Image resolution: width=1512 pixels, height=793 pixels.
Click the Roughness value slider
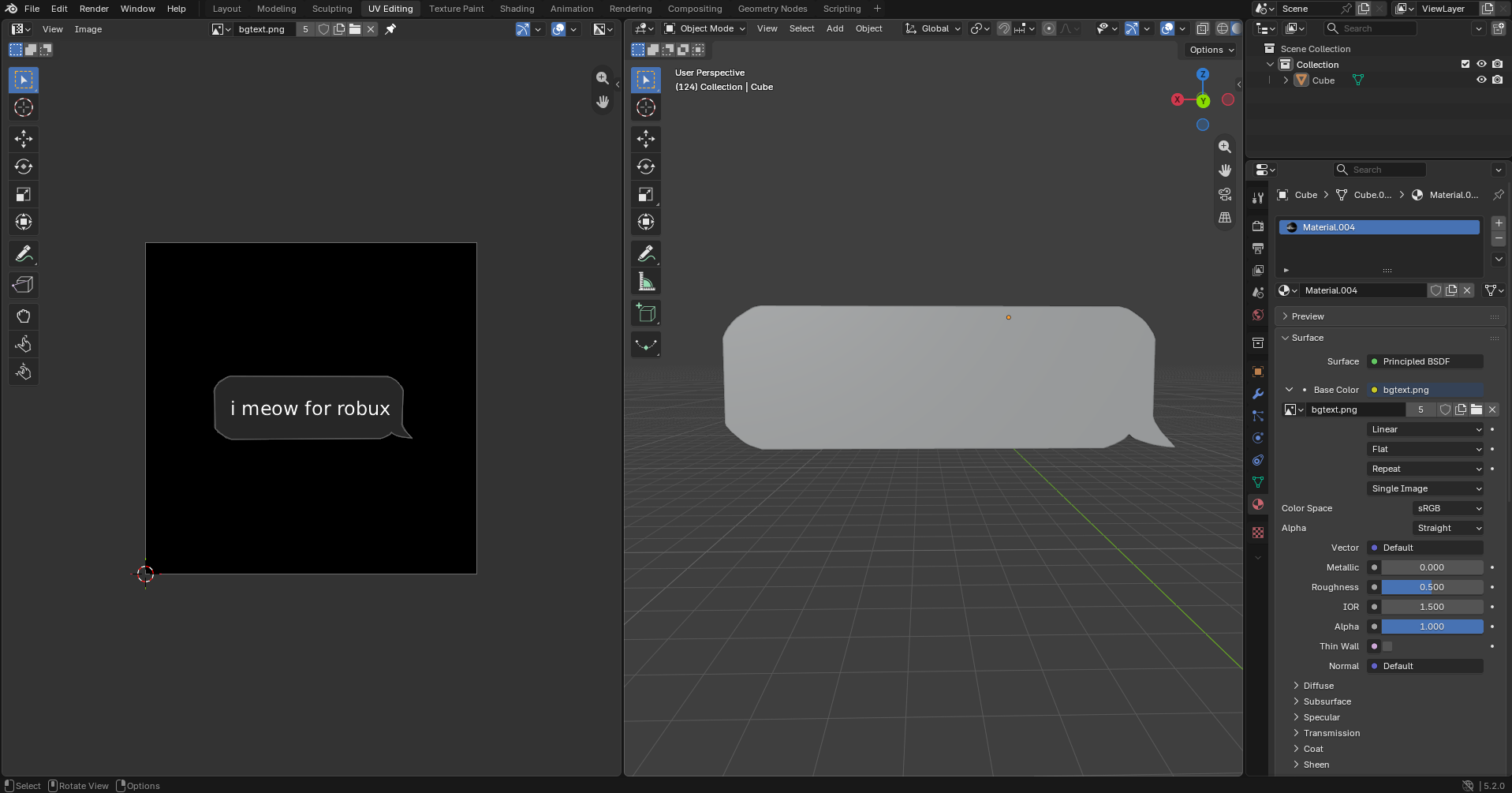tap(1432, 587)
